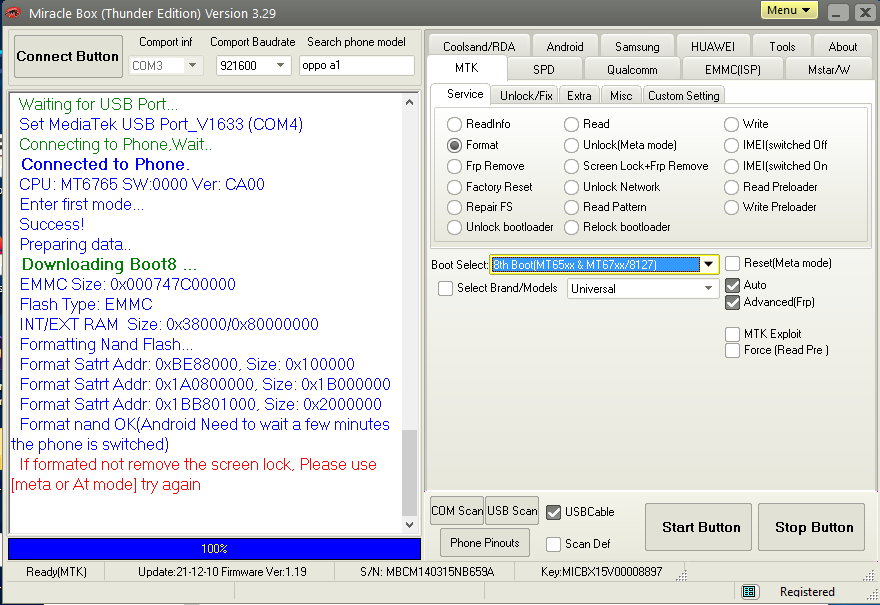Open the Unlock/Fix sub-tab
880x605 pixels.
(x=526, y=95)
